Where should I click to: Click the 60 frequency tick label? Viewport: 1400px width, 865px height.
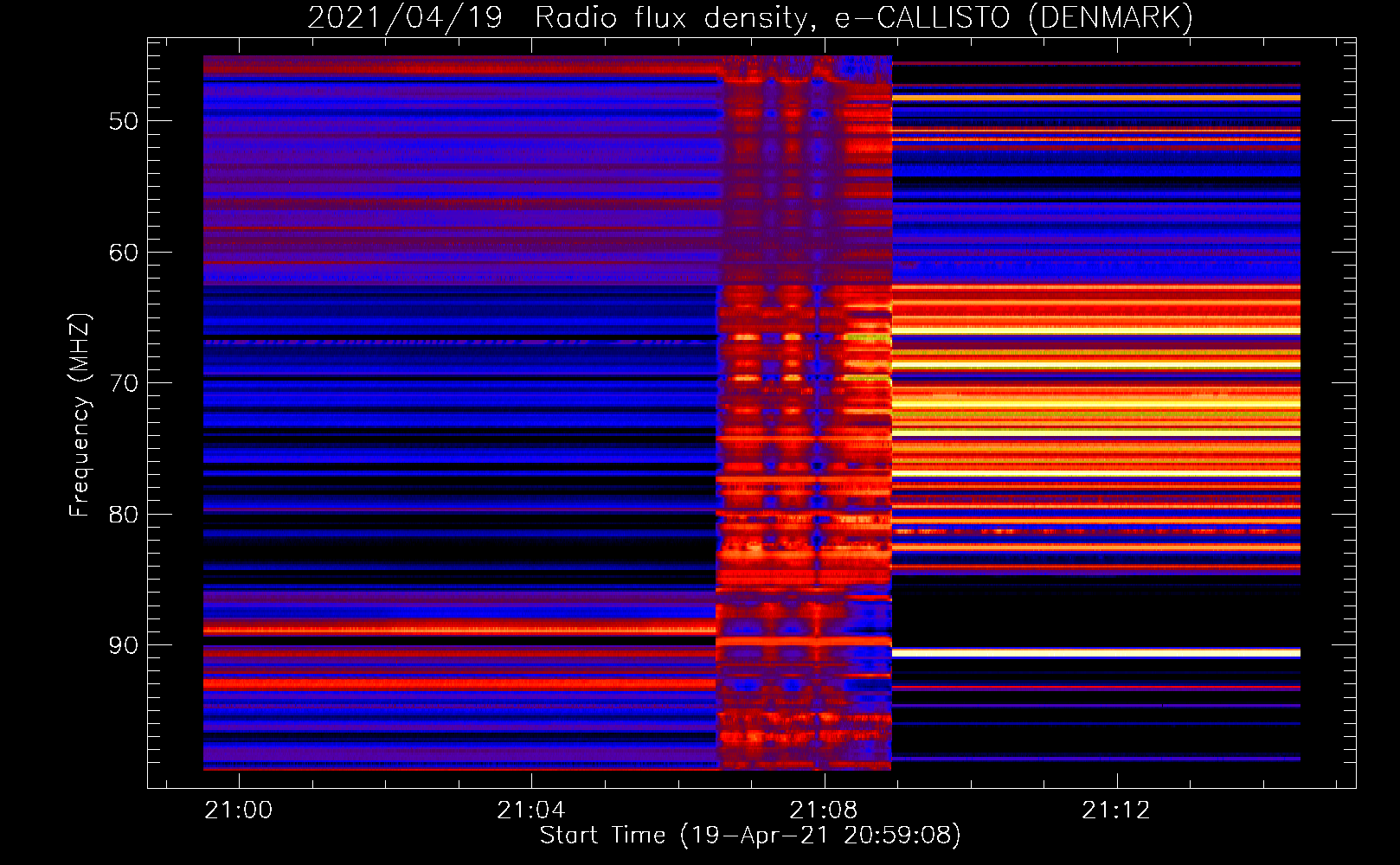click(124, 253)
